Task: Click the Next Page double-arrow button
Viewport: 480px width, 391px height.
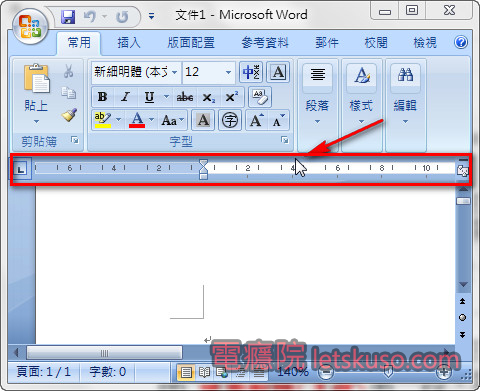Action: [x=463, y=334]
